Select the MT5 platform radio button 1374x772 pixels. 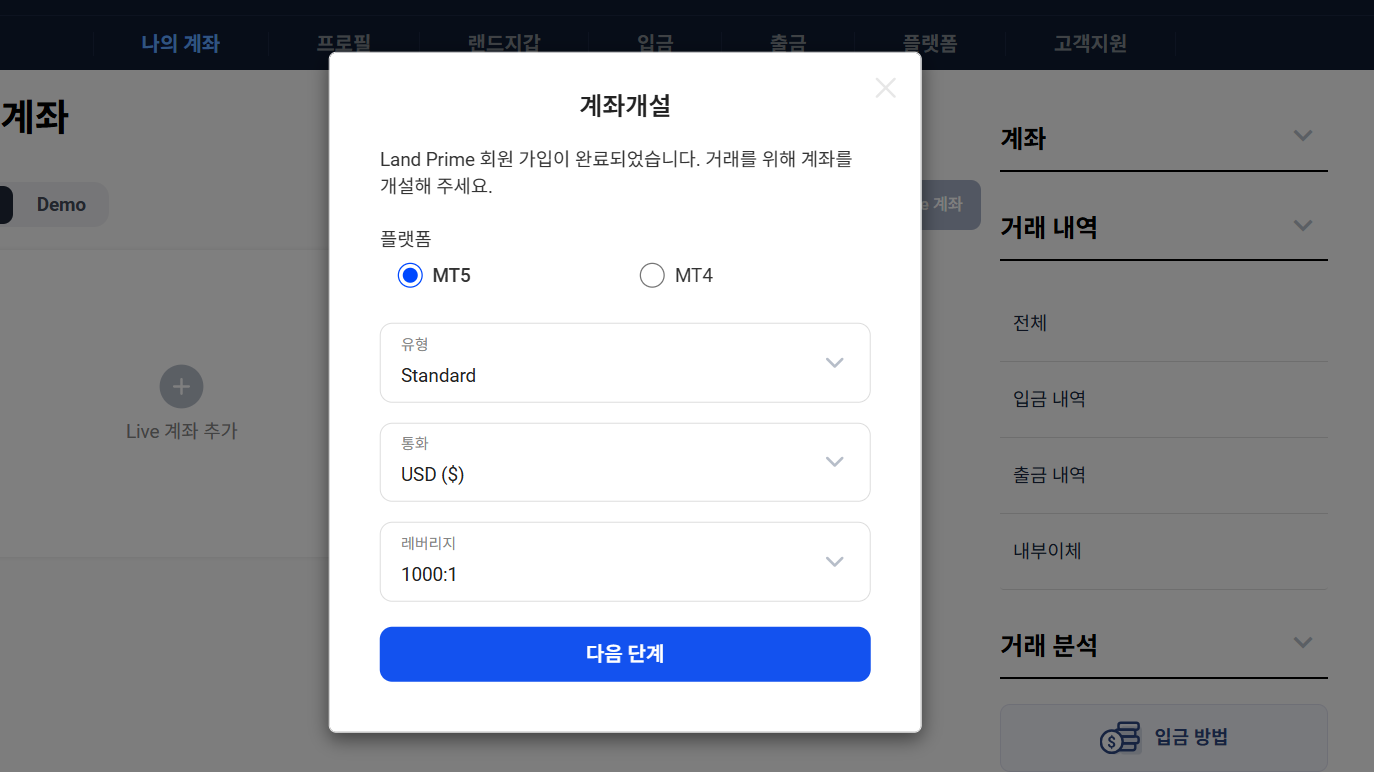click(x=410, y=275)
